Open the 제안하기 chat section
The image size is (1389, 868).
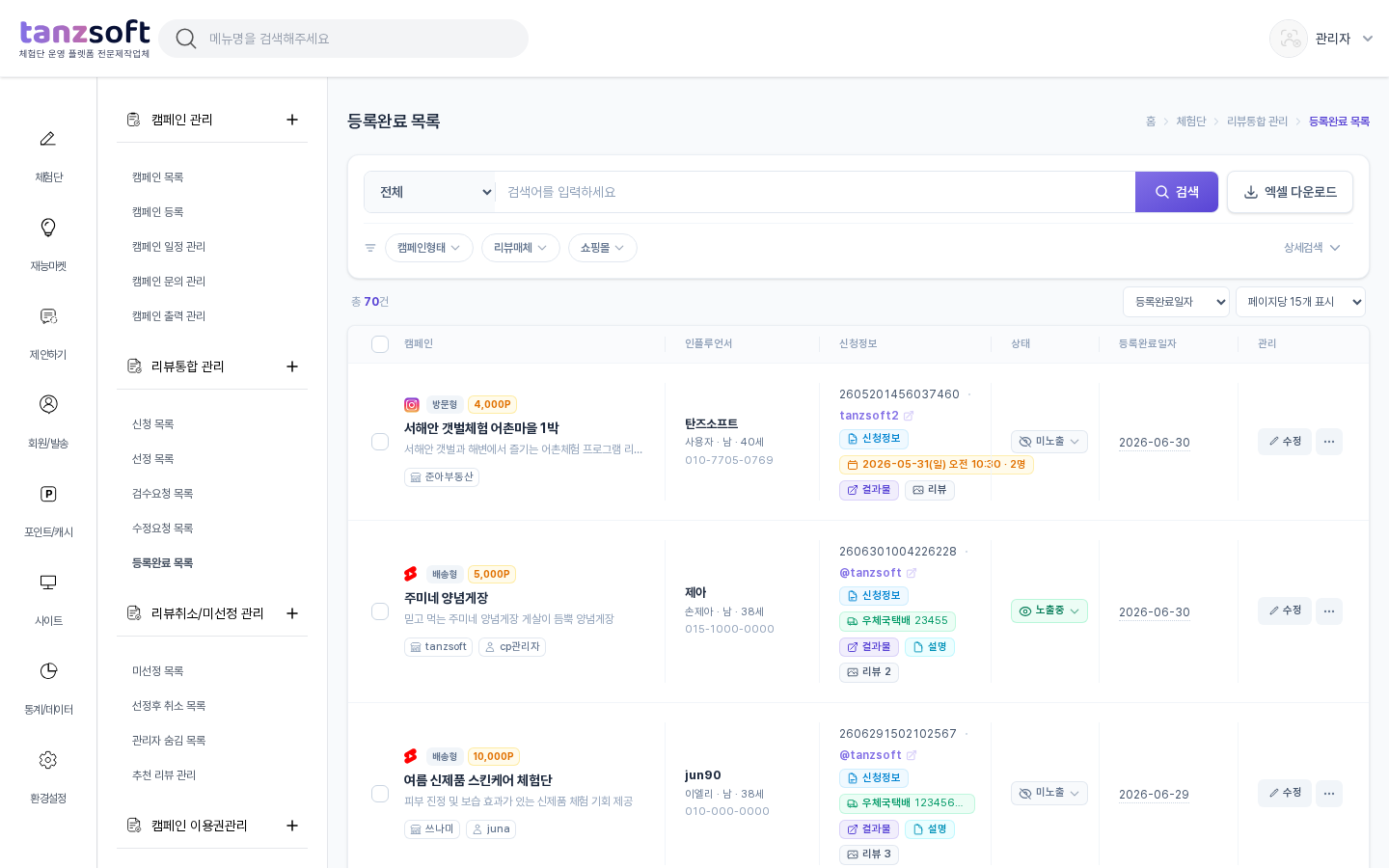47,333
